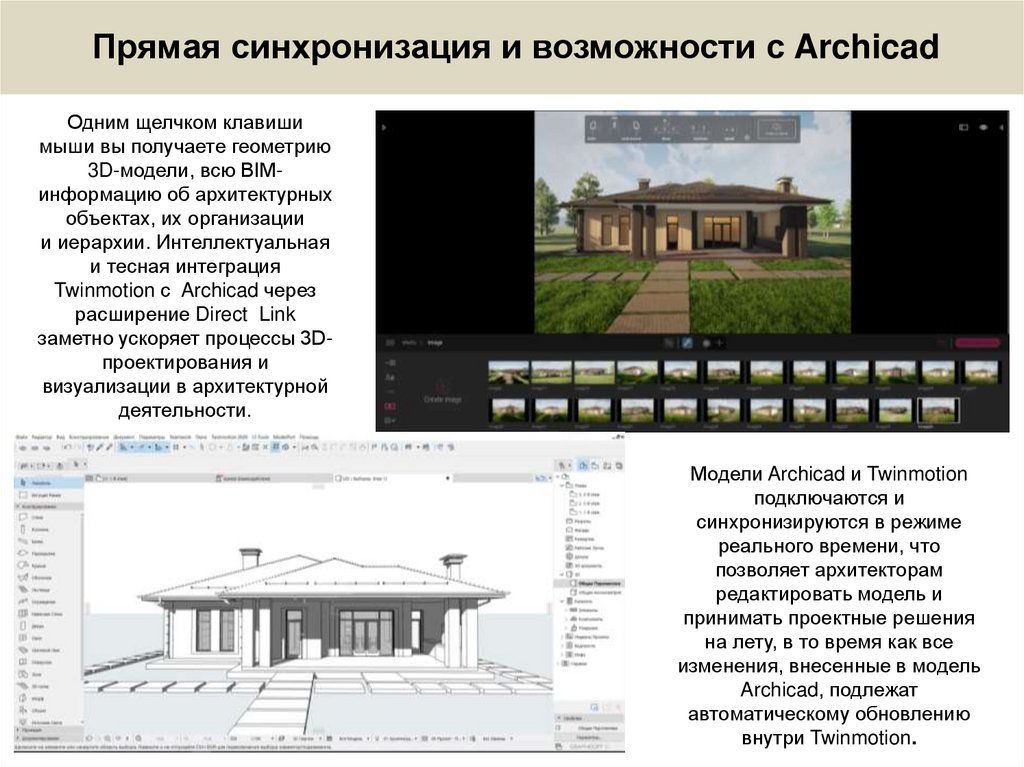Click the plus icon in Twinmotion dock bar

720,343
